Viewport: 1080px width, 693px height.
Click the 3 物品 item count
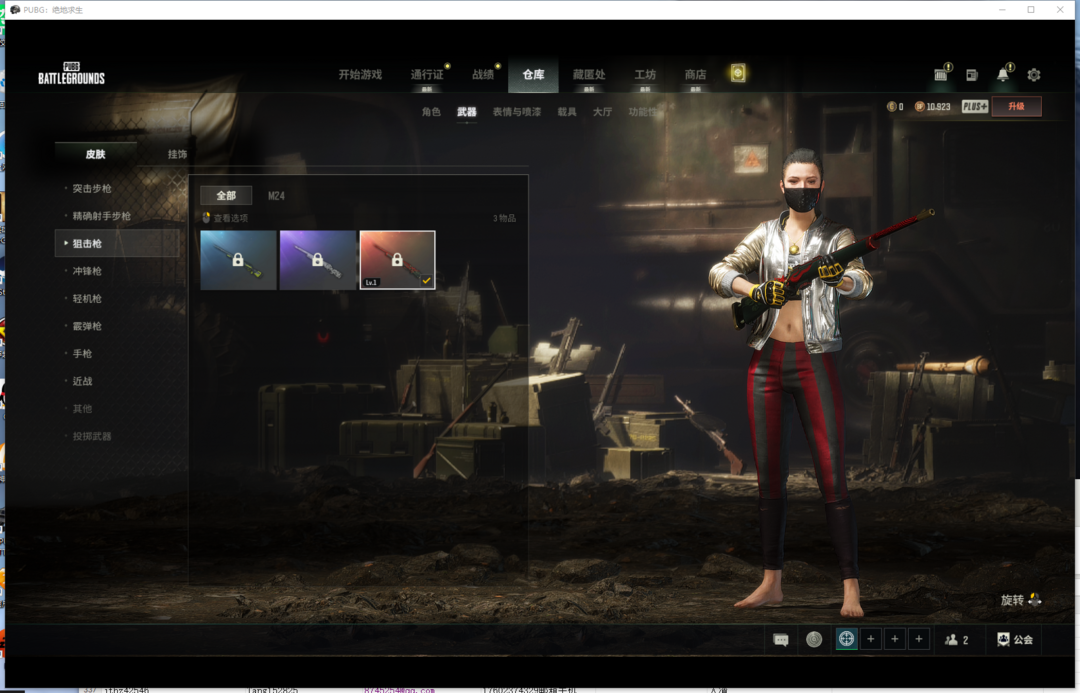tap(504, 218)
